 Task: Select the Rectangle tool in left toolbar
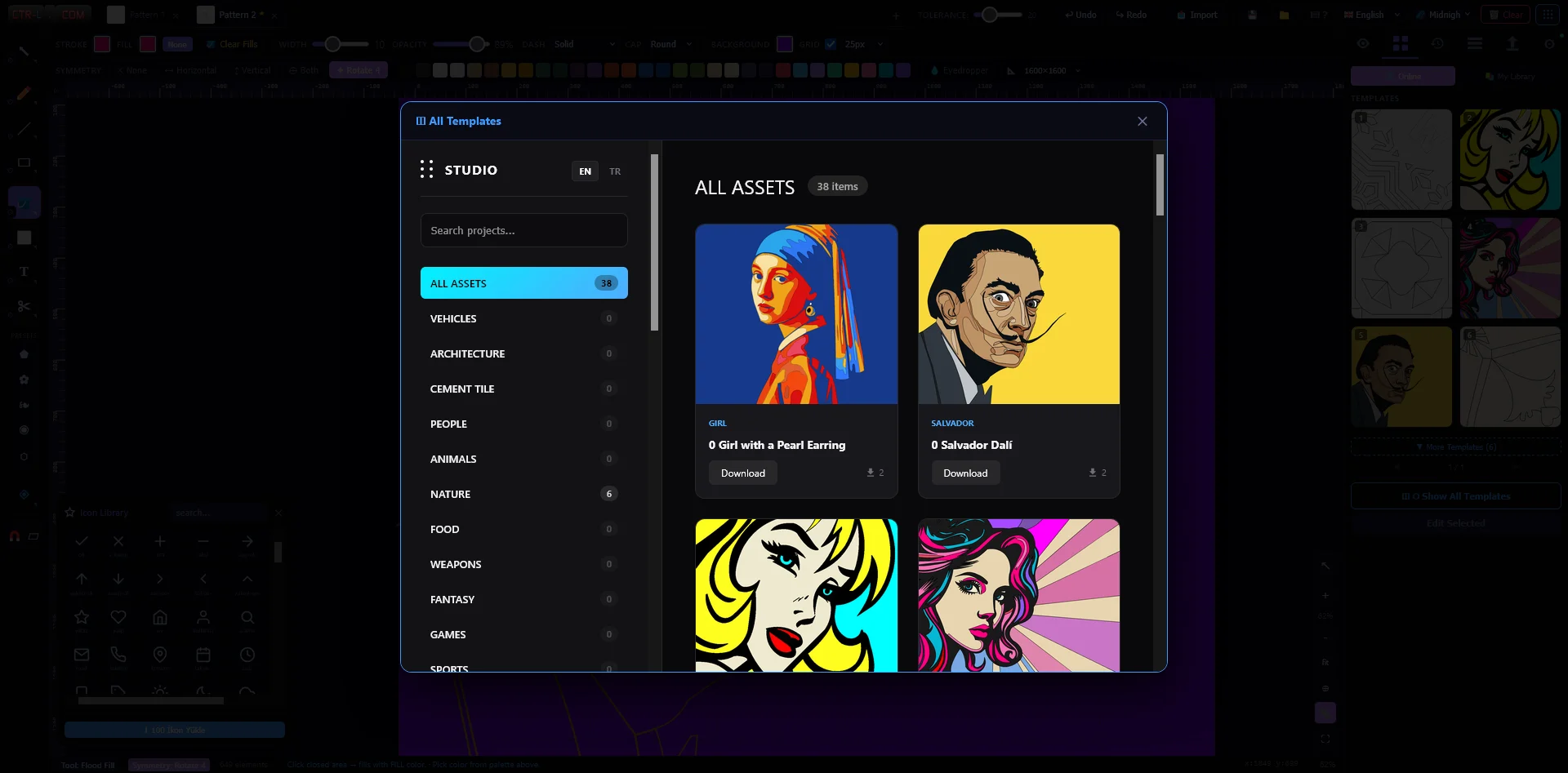24,162
